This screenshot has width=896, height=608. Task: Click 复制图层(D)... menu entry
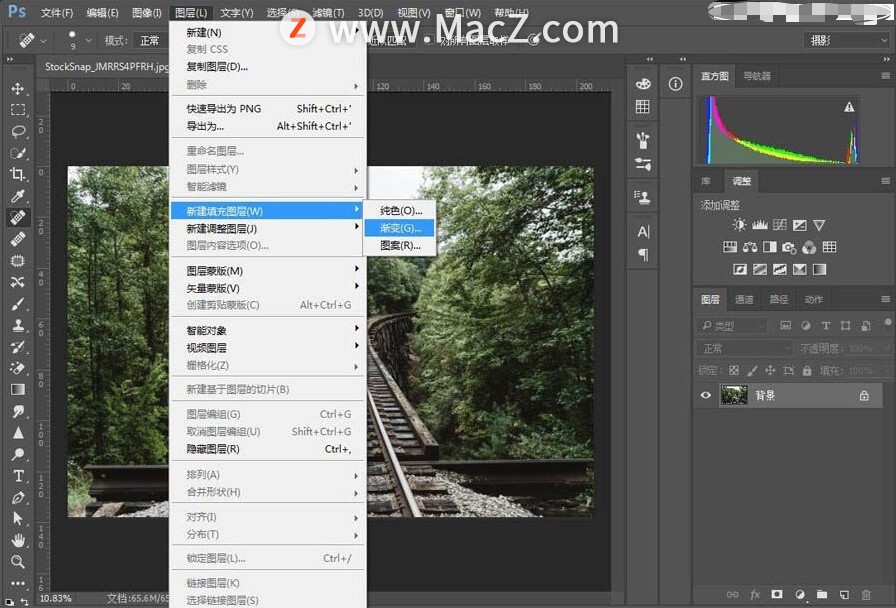point(267,67)
